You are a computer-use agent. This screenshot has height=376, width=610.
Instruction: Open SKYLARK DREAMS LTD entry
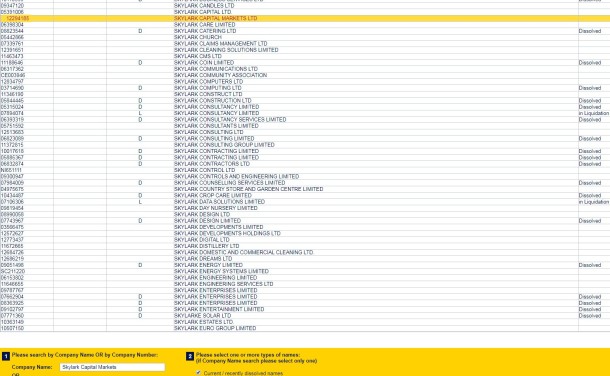[203, 259]
